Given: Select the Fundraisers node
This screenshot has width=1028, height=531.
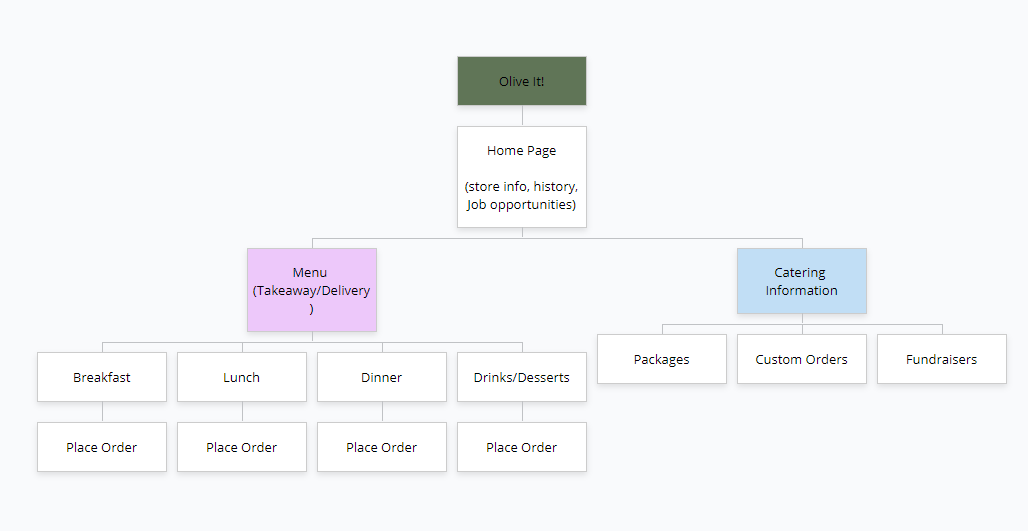Looking at the screenshot, I should 941,359.
